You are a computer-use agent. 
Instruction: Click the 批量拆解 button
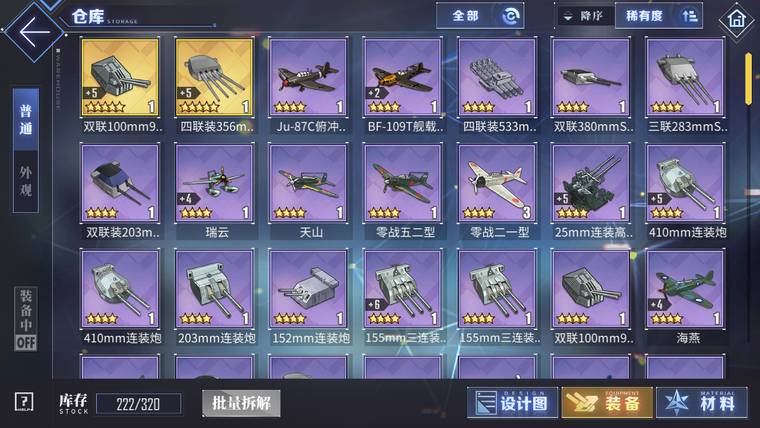241,403
